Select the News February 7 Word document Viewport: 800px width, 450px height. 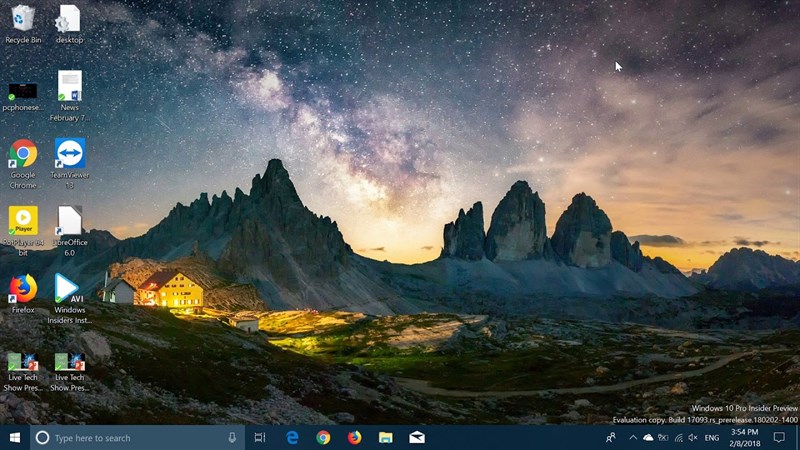(69, 96)
